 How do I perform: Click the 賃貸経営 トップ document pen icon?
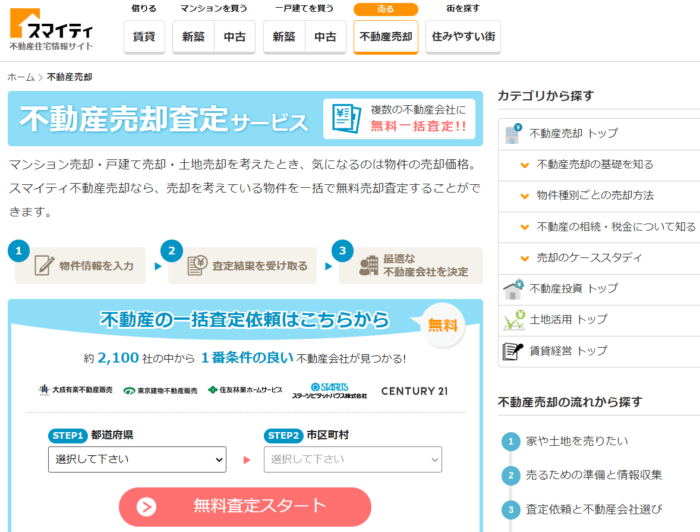tap(512, 351)
